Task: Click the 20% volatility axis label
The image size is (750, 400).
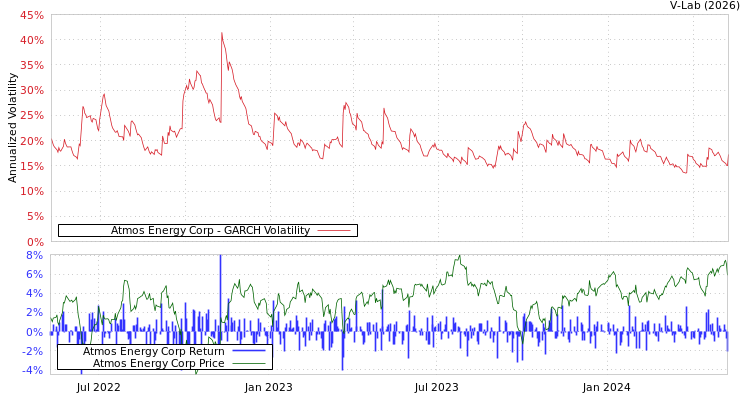Action: pos(32,141)
